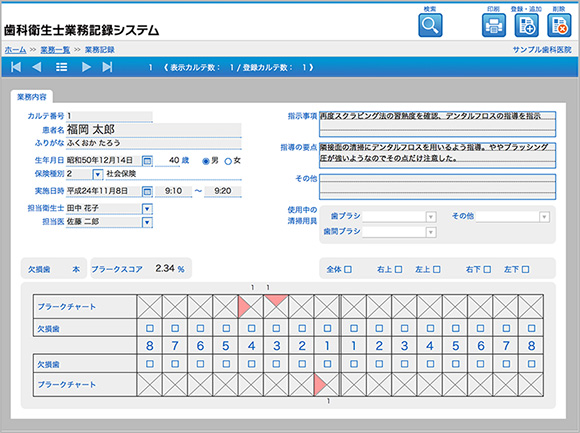Image resolution: width=580 pixels, height=433 pixels.
Task: Click the pink lower plaque chart cell
Action: click(x=327, y=385)
